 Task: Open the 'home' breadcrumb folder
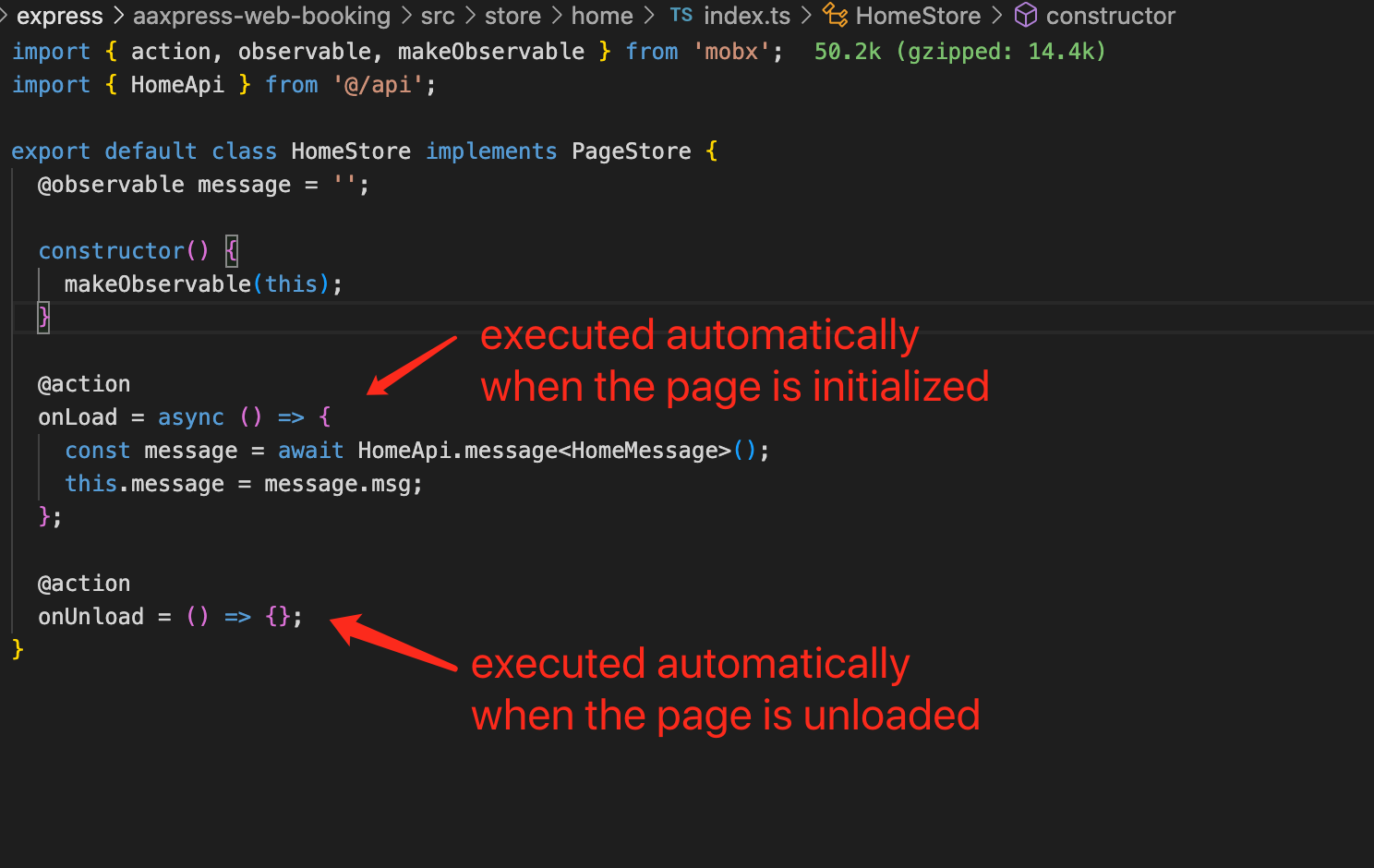coord(602,16)
